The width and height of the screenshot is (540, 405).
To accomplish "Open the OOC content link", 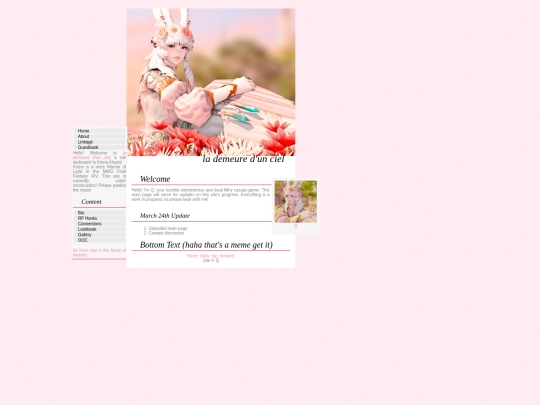I will click(100, 240).
